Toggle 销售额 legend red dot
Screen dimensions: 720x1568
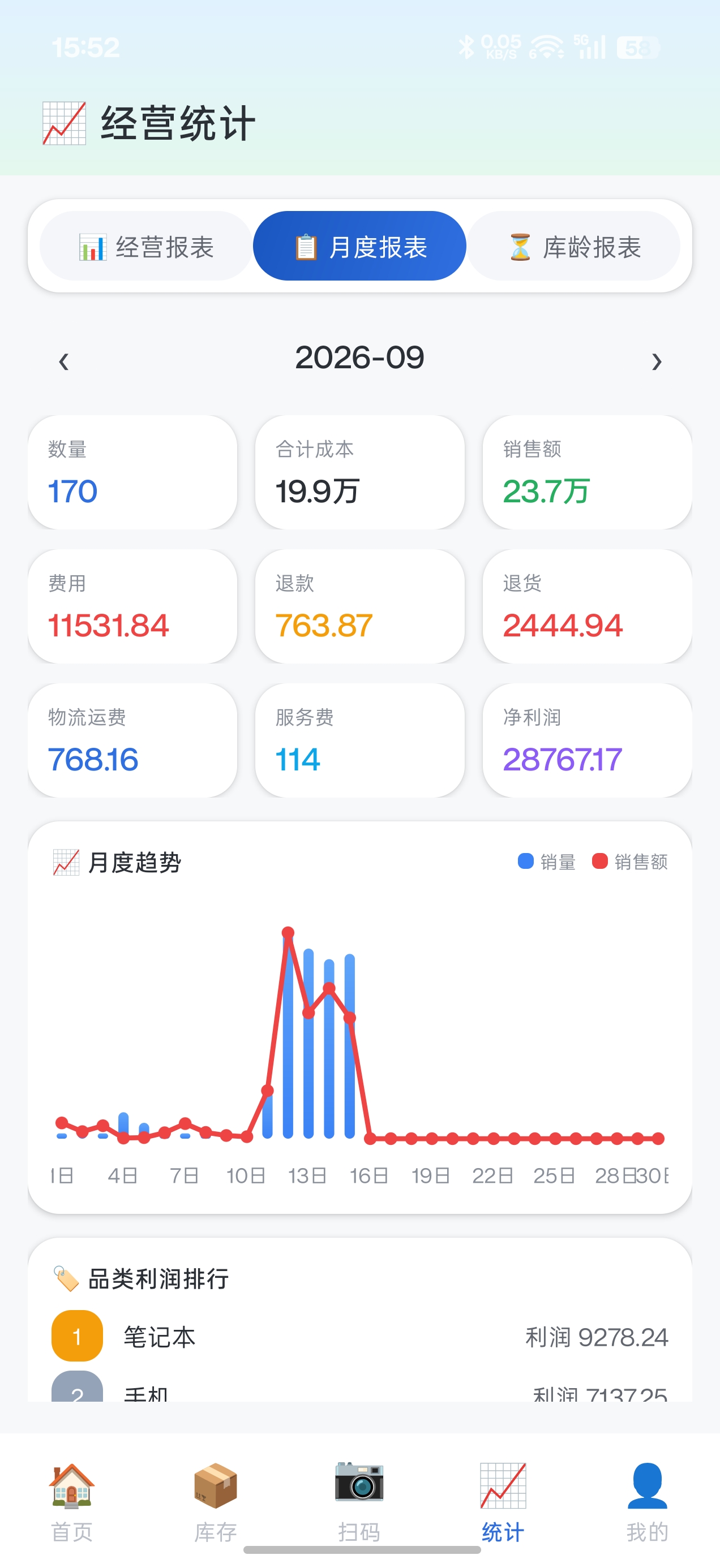[600, 861]
